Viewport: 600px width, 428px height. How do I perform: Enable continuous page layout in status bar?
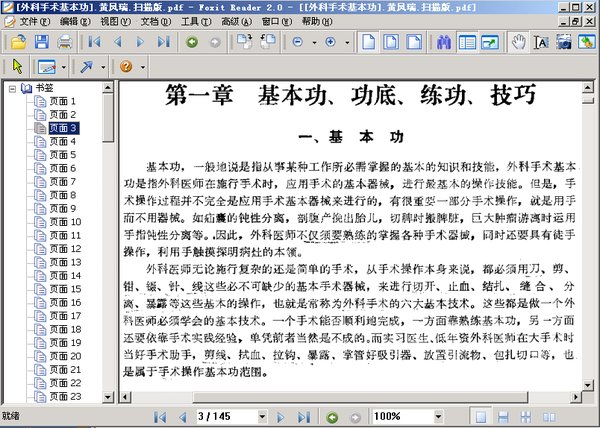503,417
